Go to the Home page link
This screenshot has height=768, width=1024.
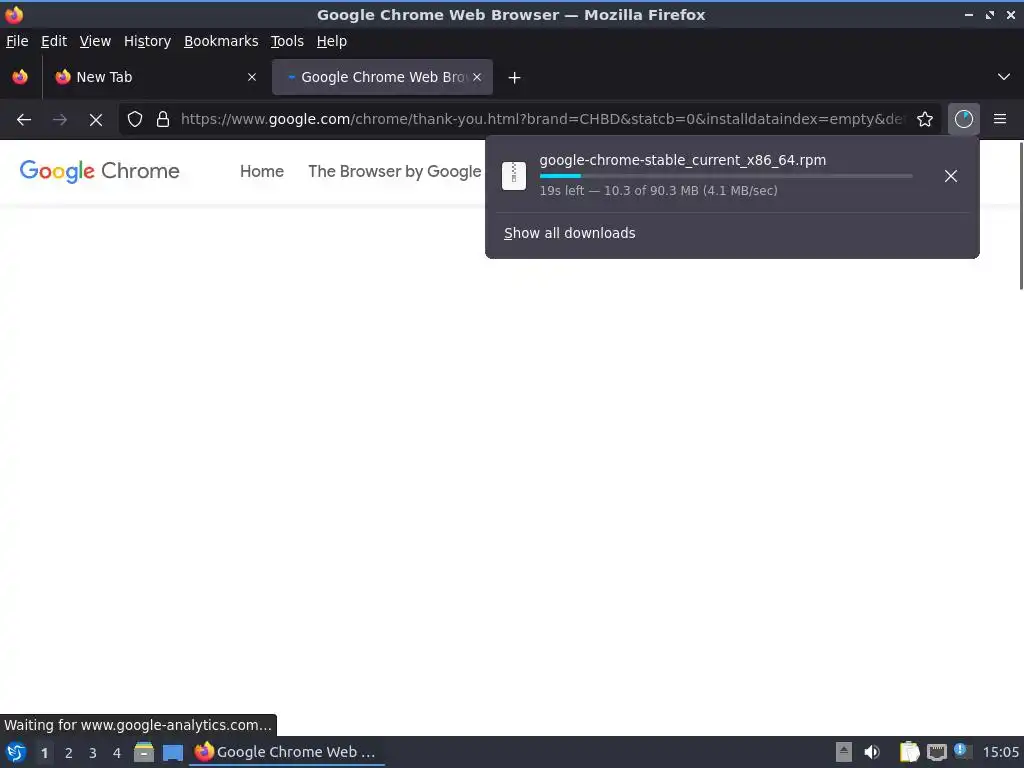[262, 172]
